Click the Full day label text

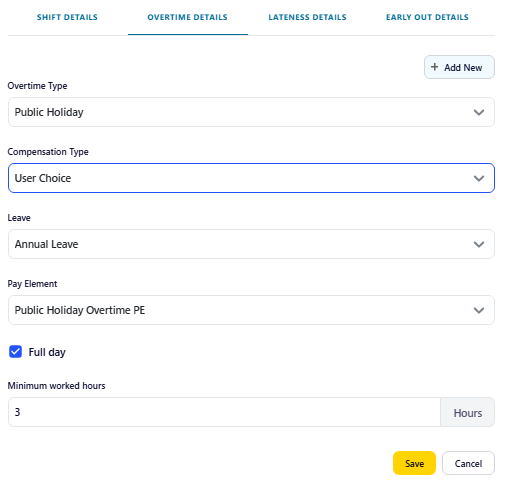47,352
